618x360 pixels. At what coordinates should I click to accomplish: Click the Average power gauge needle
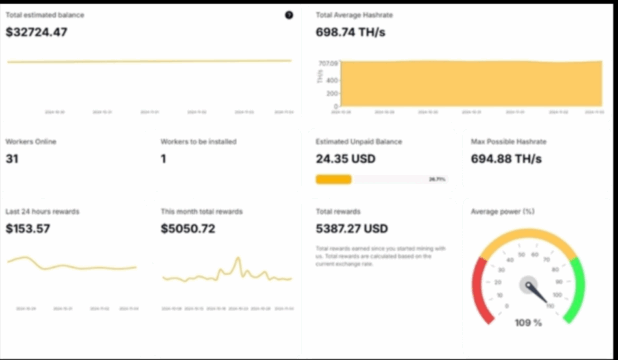coord(537,292)
